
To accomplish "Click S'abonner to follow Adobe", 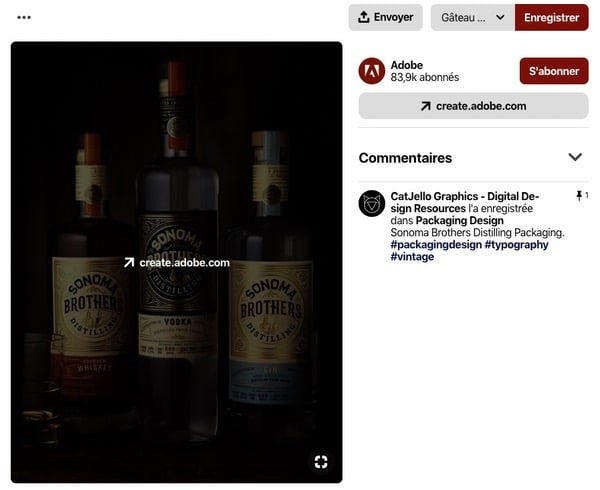I will [x=553, y=71].
